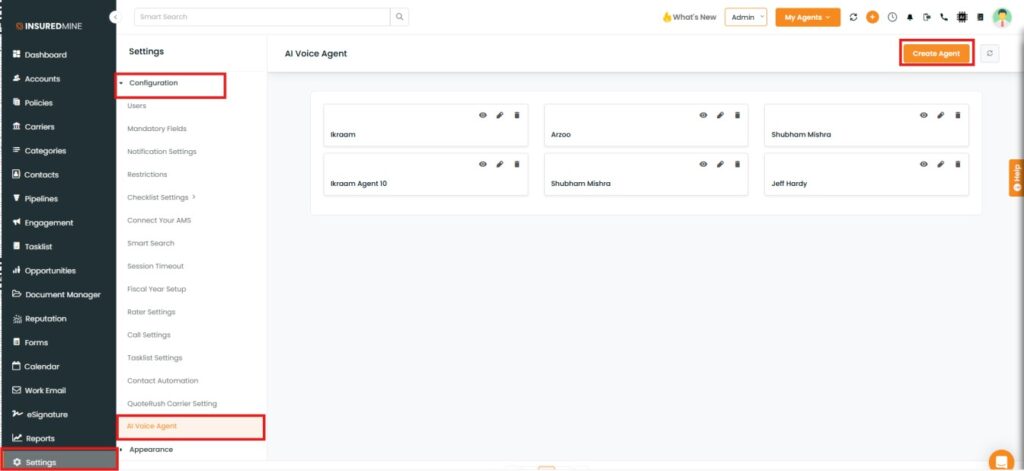Click the Create Agent button
Screen dimensions: 1024x471
coord(936,53)
